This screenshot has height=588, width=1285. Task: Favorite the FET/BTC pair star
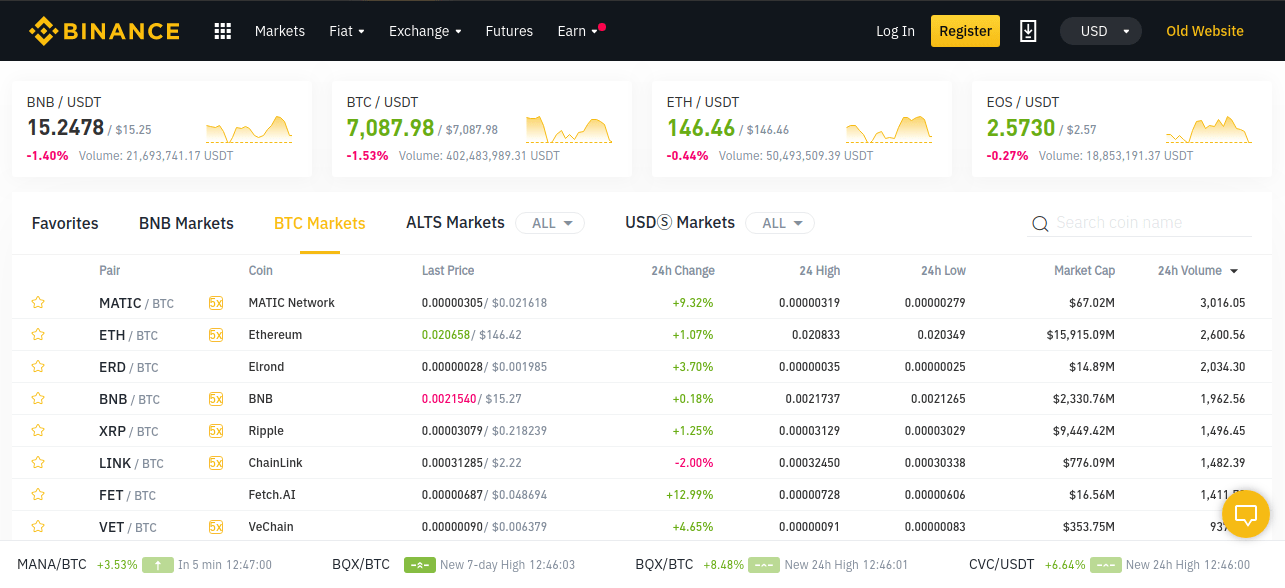click(38, 494)
